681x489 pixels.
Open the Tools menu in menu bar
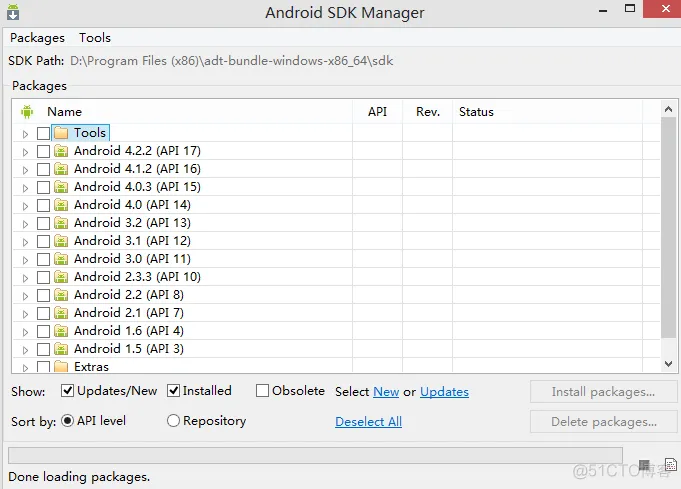[95, 38]
